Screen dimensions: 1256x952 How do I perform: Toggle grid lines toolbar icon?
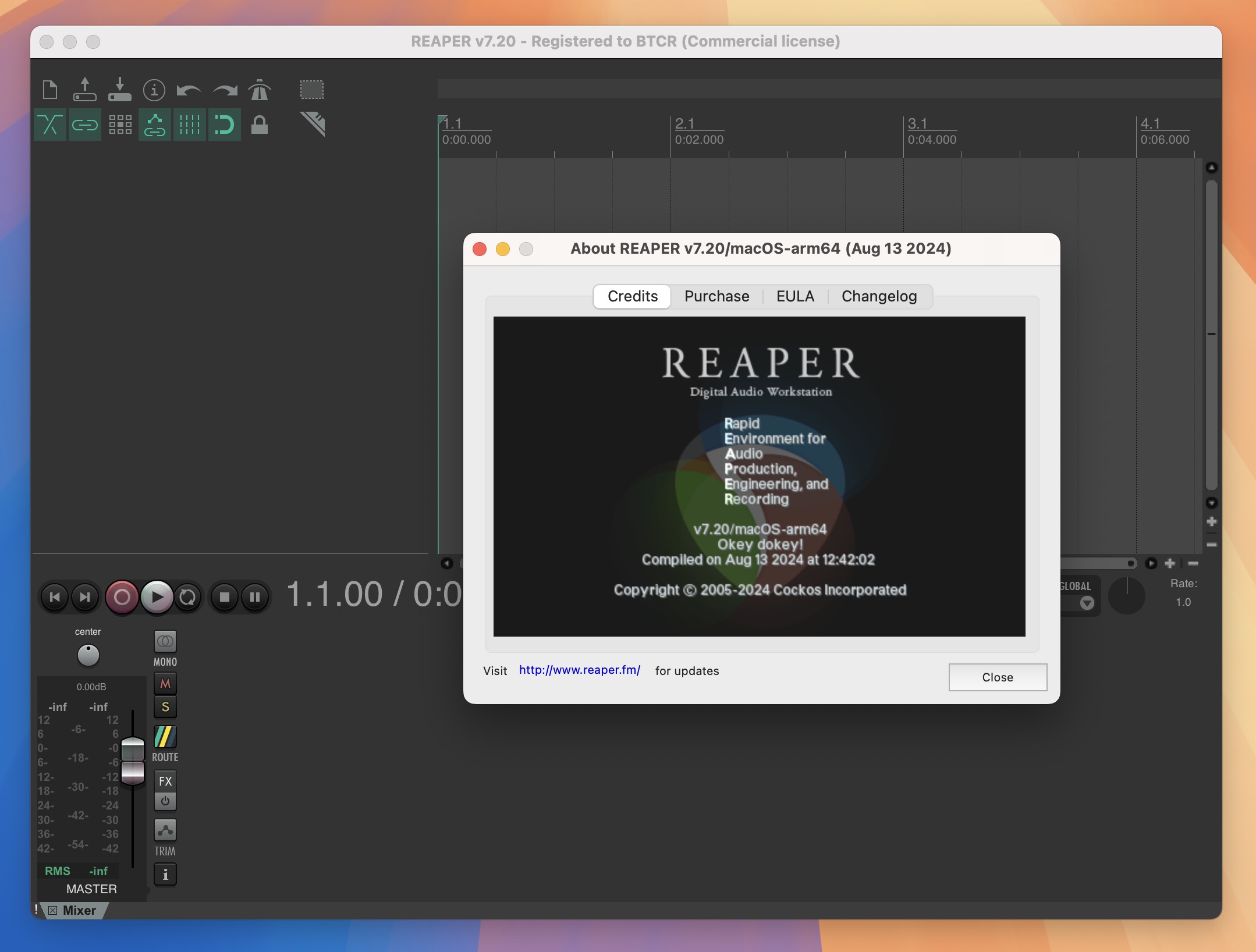[190, 125]
